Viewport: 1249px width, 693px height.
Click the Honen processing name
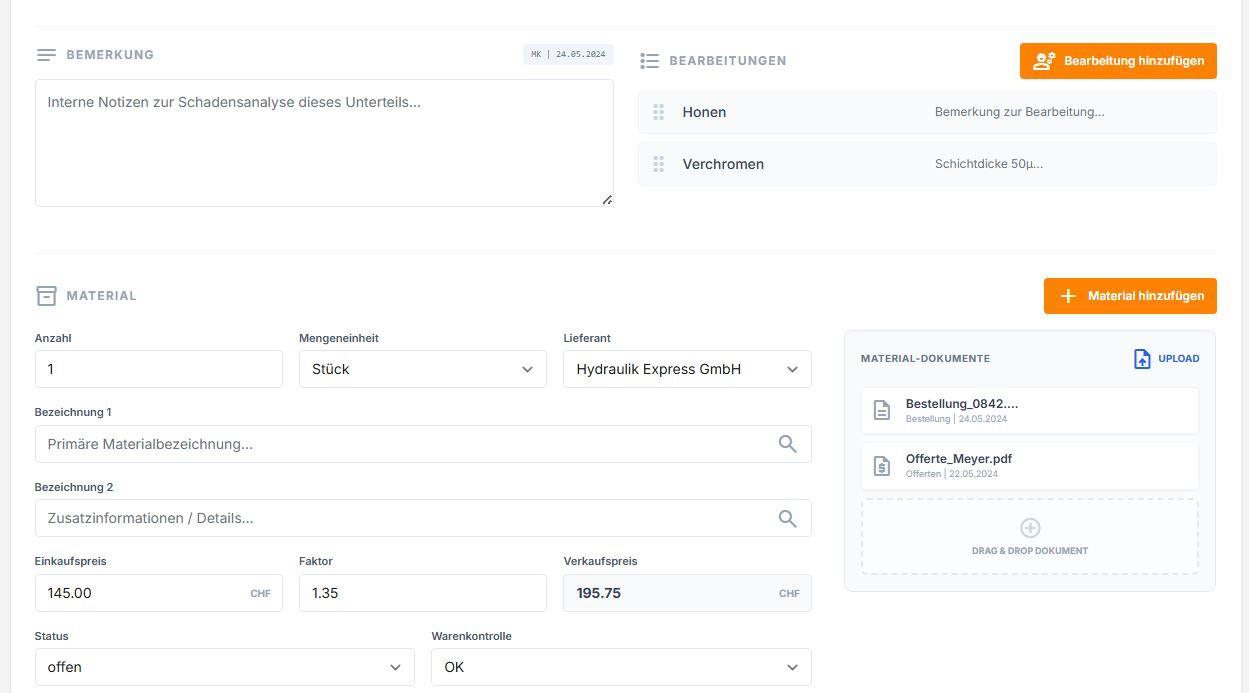click(x=704, y=112)
